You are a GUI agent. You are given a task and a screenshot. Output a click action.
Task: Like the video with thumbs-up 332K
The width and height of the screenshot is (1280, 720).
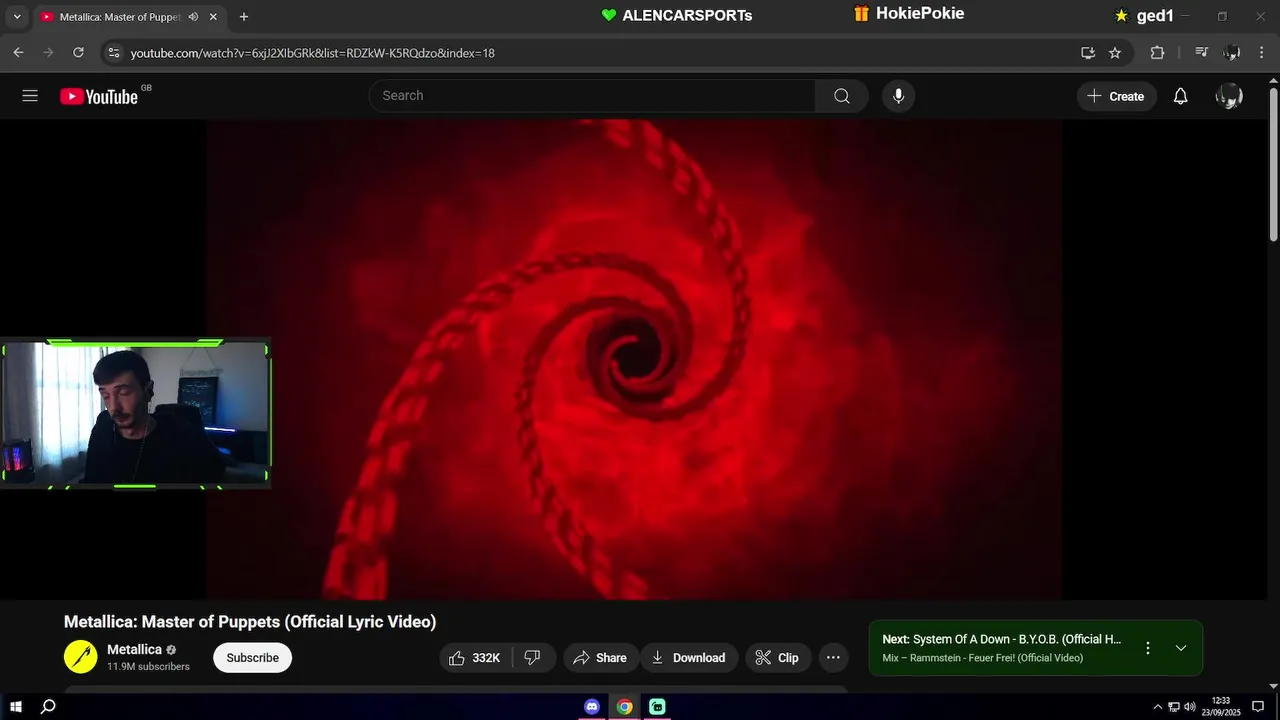point(475,658)
